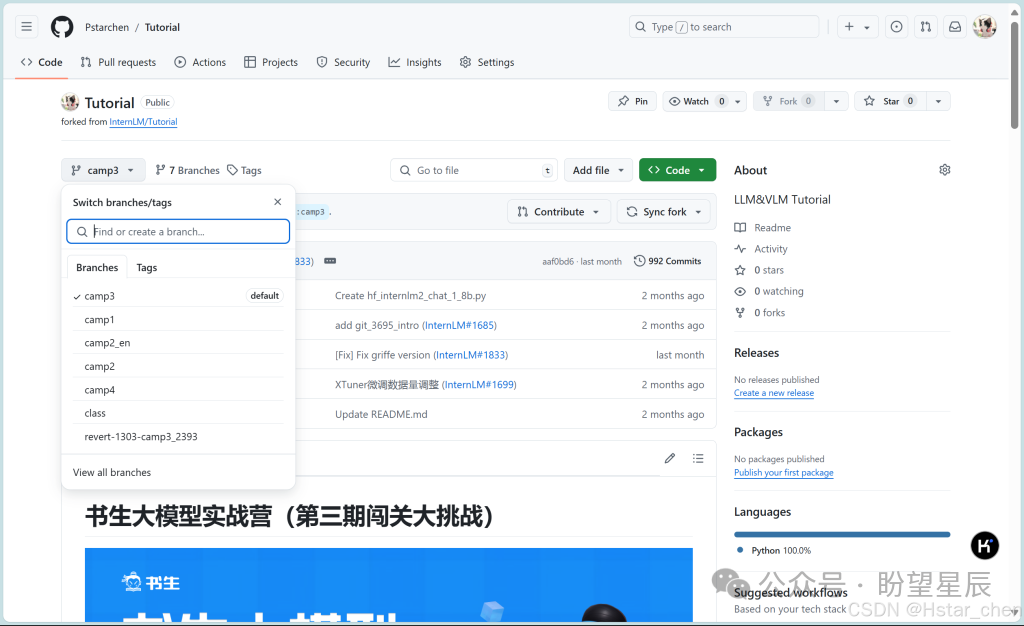Star the Tutorial repository
1024x626 pixels.
click(x=889, y=101)
